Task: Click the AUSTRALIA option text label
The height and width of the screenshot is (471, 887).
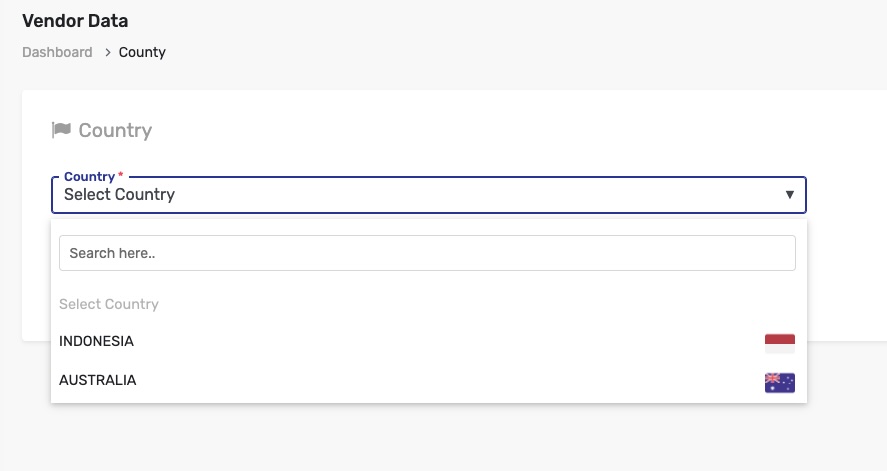Action: coord(97,380)
